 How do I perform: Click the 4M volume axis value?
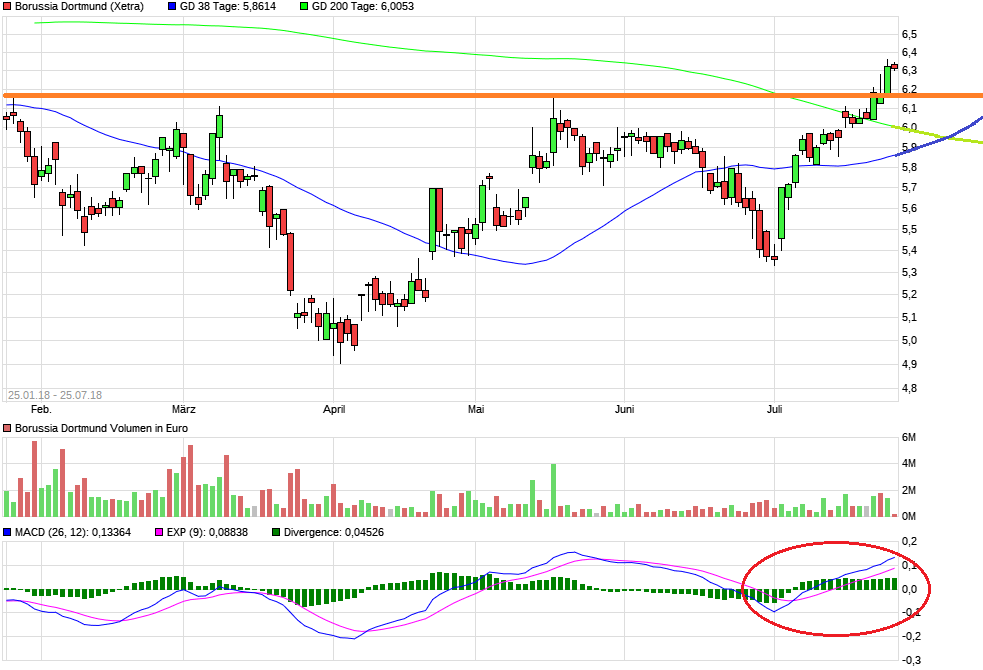pos(909,464)
